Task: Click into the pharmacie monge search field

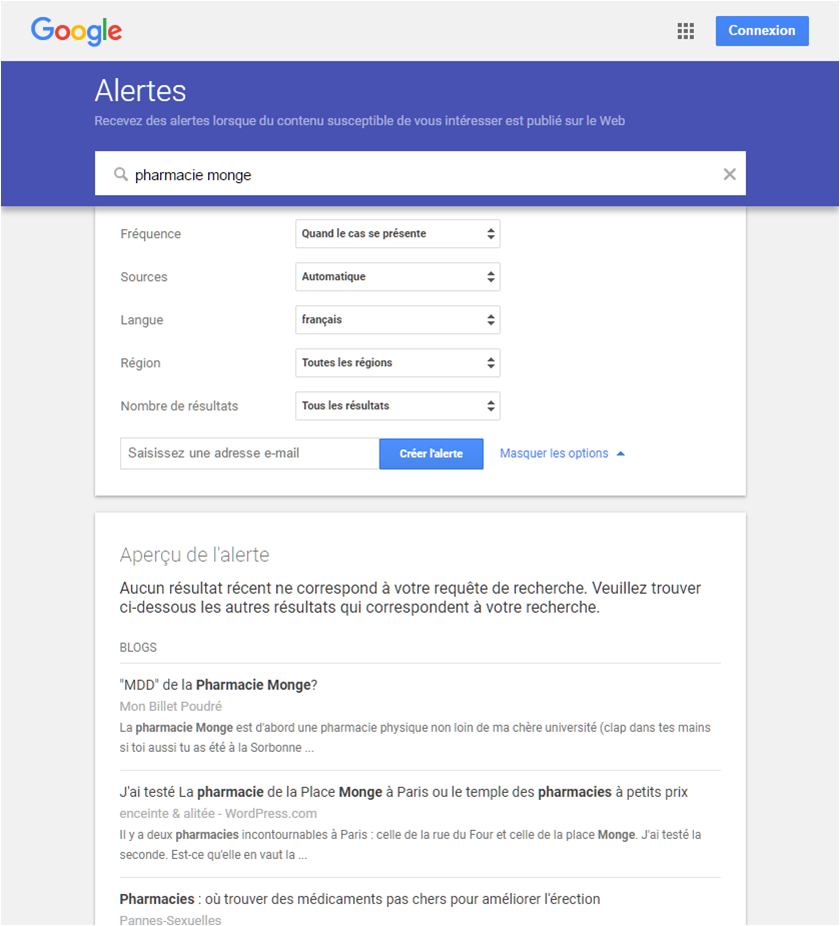Action: pyautogui.click(x=420, y=174)
